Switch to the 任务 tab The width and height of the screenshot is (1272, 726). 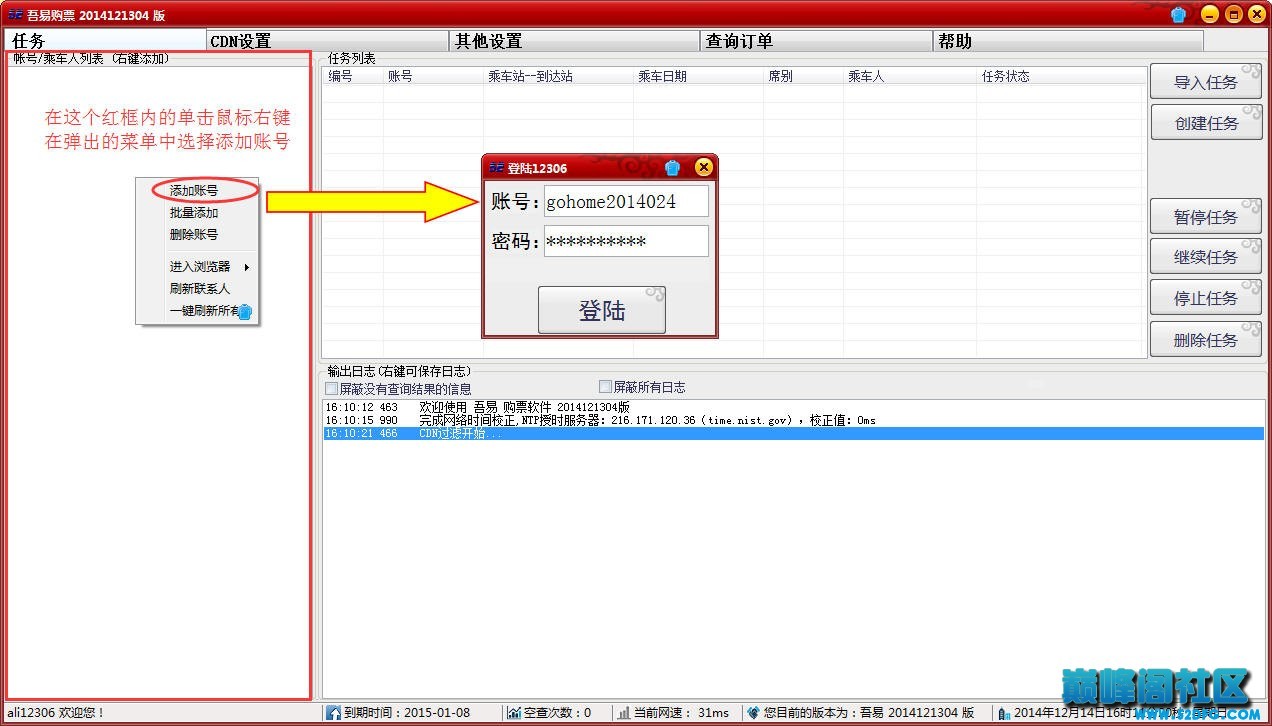pyautogui.click(x=106, y=41)
